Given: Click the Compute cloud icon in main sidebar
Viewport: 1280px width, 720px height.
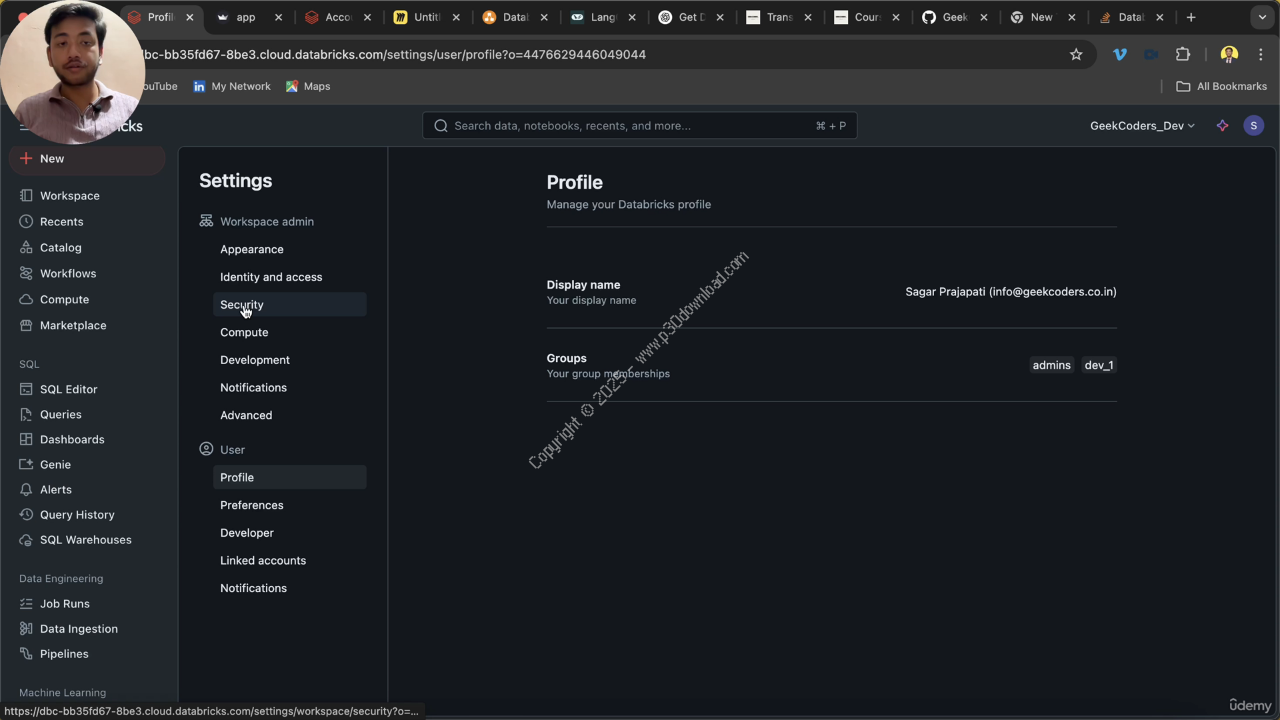Looking at the screenshot, I should click(26, 300).
